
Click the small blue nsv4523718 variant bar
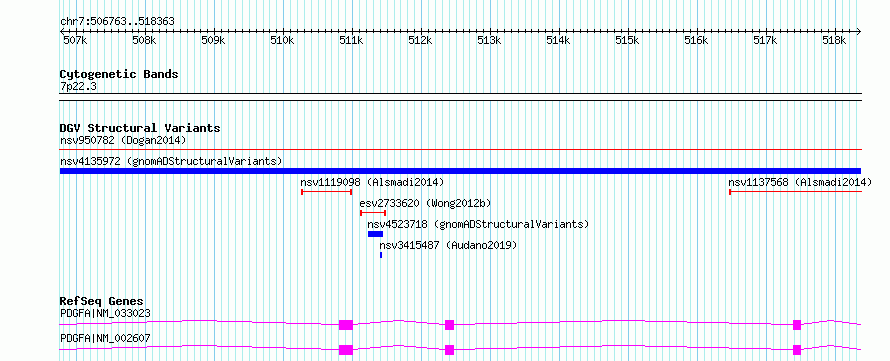(376, 234)
